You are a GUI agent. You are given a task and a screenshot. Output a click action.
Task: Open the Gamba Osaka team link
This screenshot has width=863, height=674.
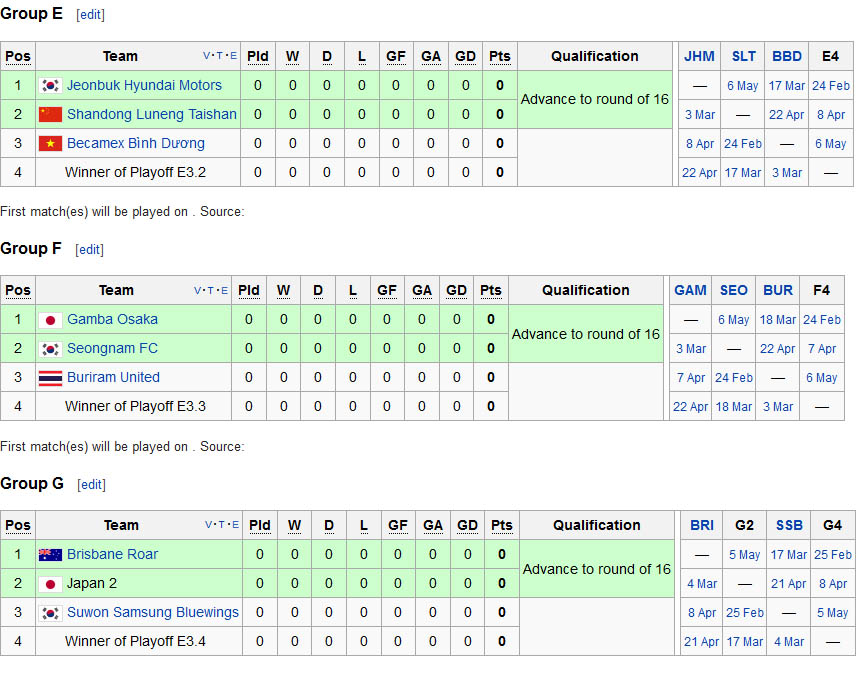(x=112, y=320)
